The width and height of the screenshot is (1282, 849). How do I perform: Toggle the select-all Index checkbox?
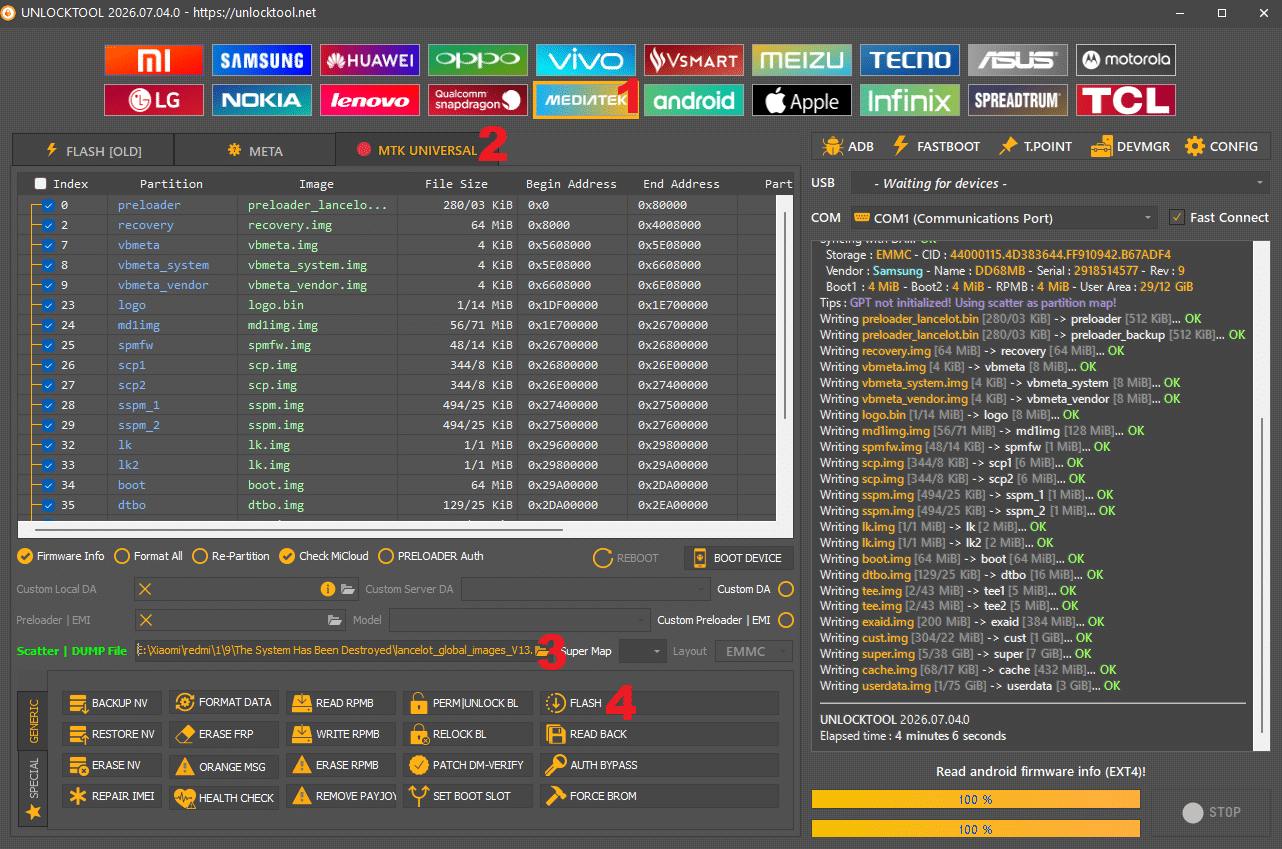40,184
